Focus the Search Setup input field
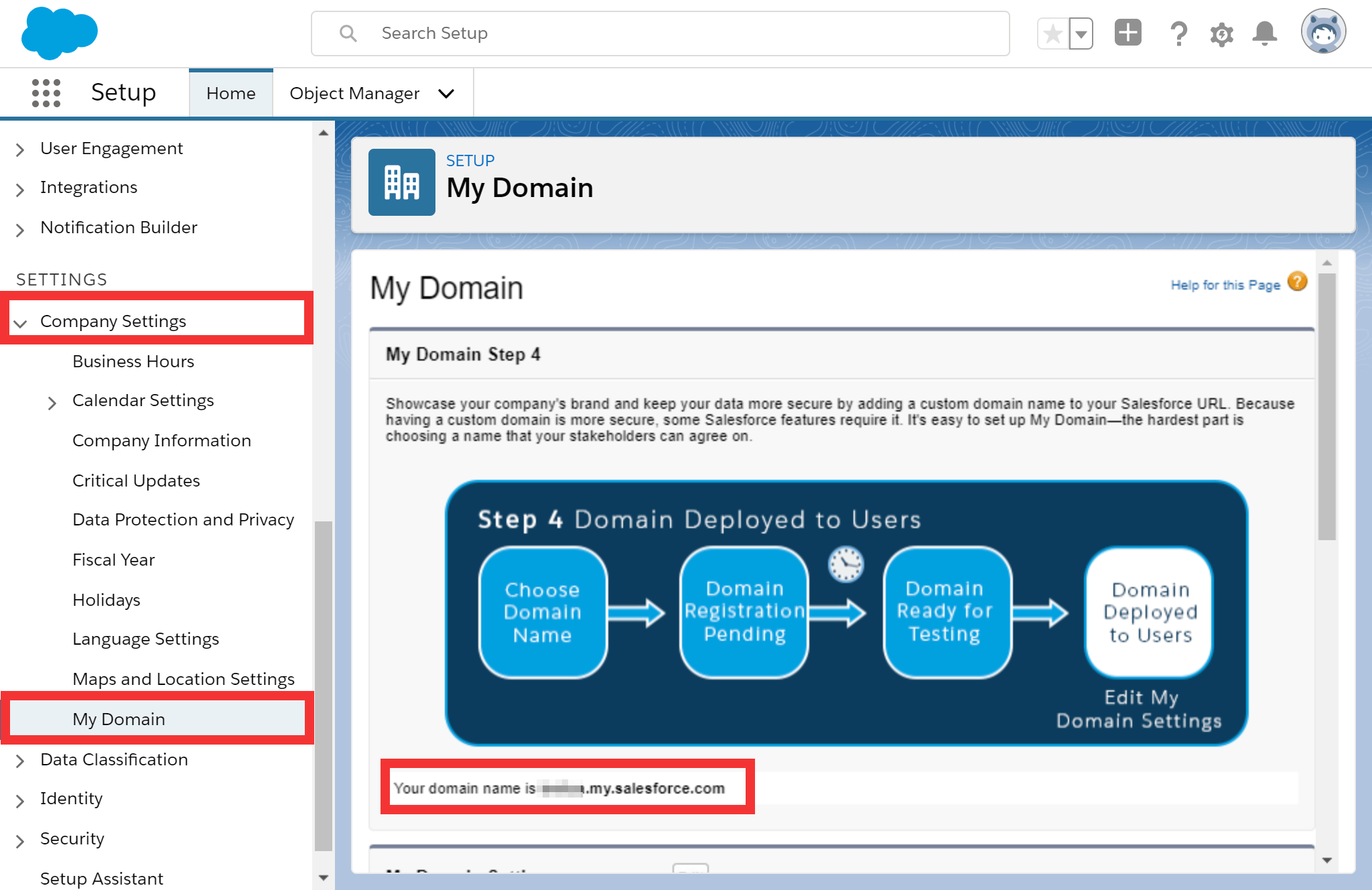Screen dimensions: 1372x890 click(661, 34)
